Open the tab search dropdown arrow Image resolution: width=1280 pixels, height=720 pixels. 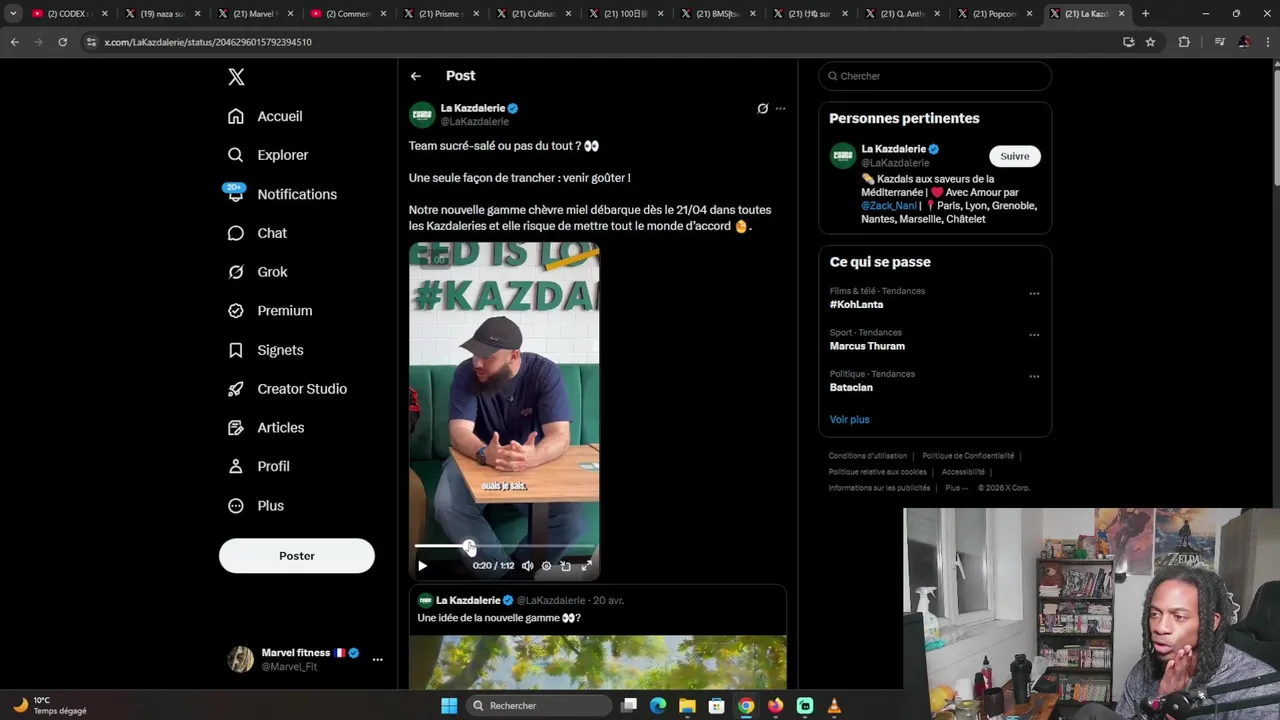pos(13,14)
